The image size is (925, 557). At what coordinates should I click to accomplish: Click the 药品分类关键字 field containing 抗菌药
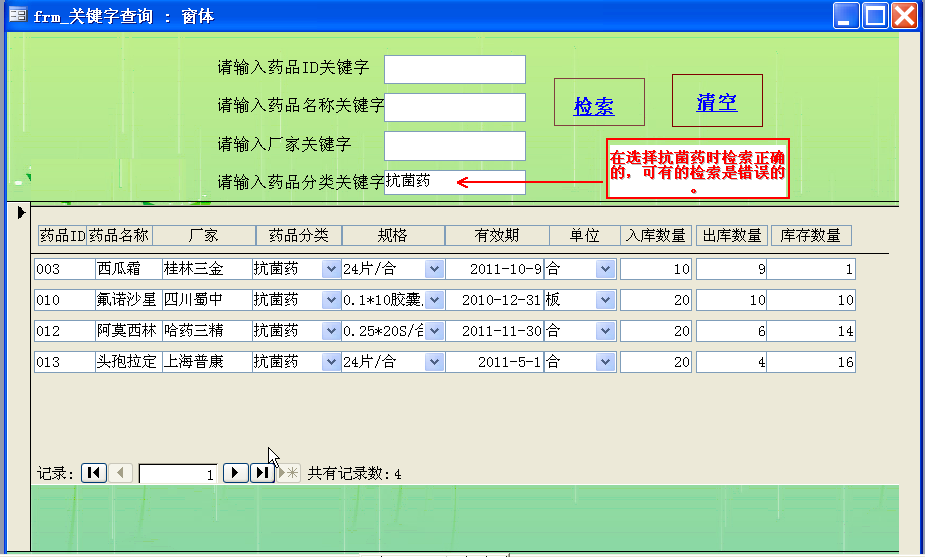pyautogui.click(x=455, y=182)
